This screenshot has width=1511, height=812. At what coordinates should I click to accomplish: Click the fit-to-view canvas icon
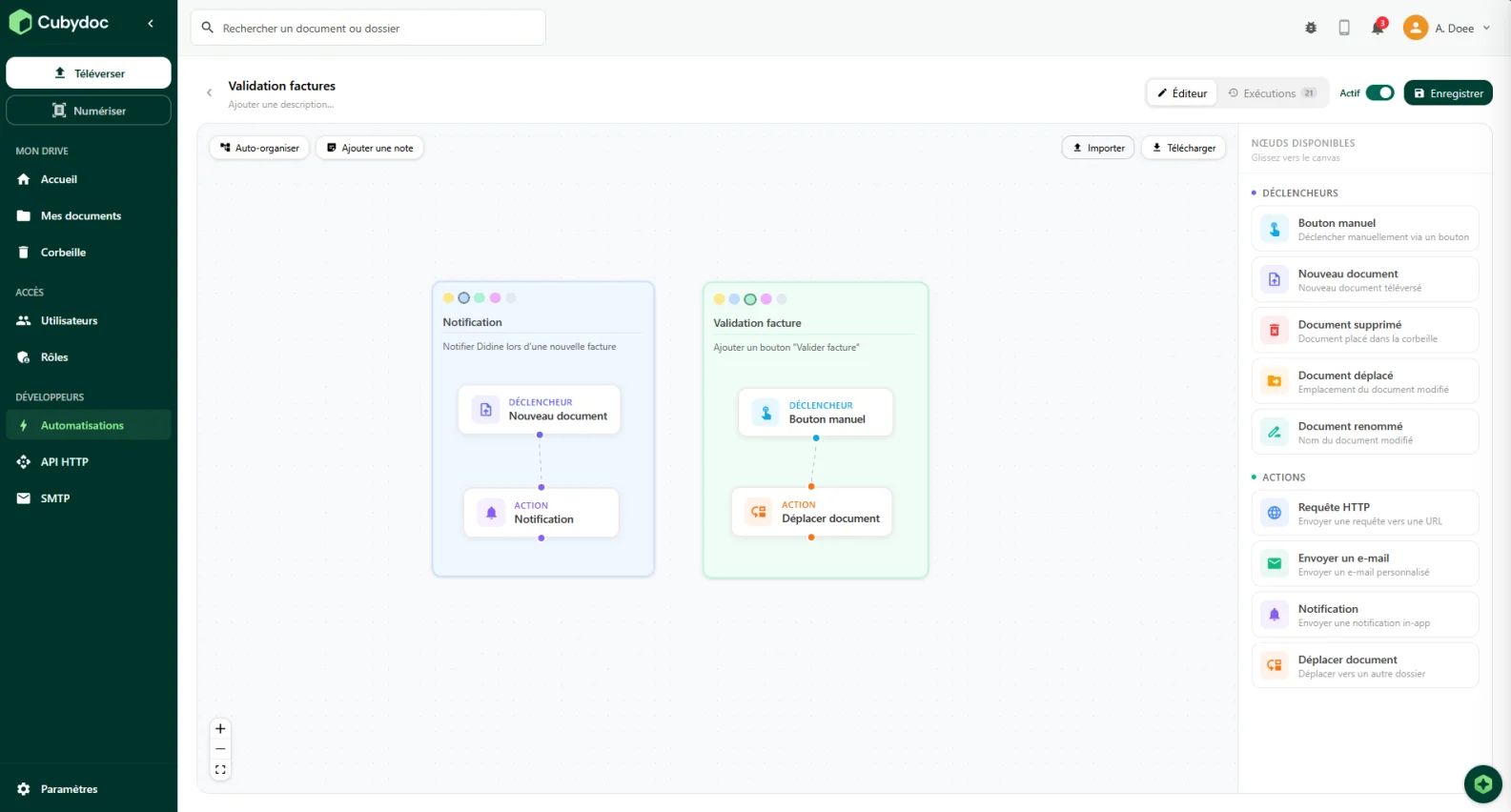coord(220,769)
